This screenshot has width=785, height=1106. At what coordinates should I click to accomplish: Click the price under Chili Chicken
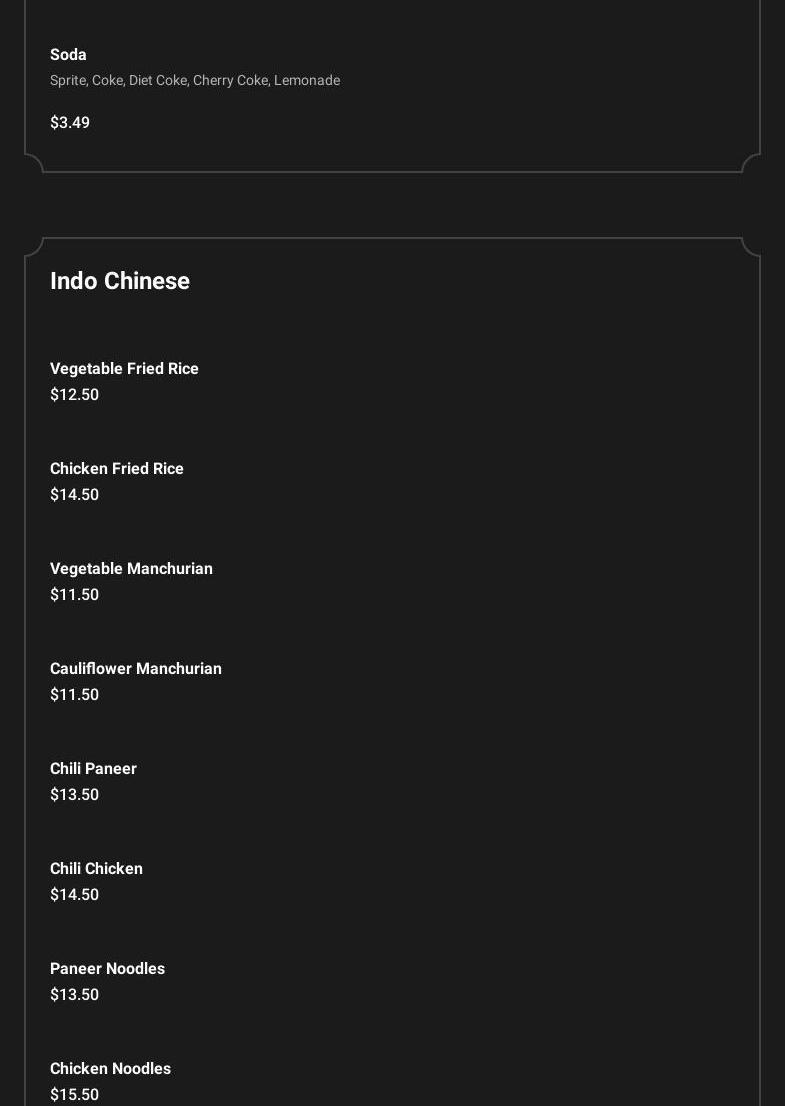(74, 895)
